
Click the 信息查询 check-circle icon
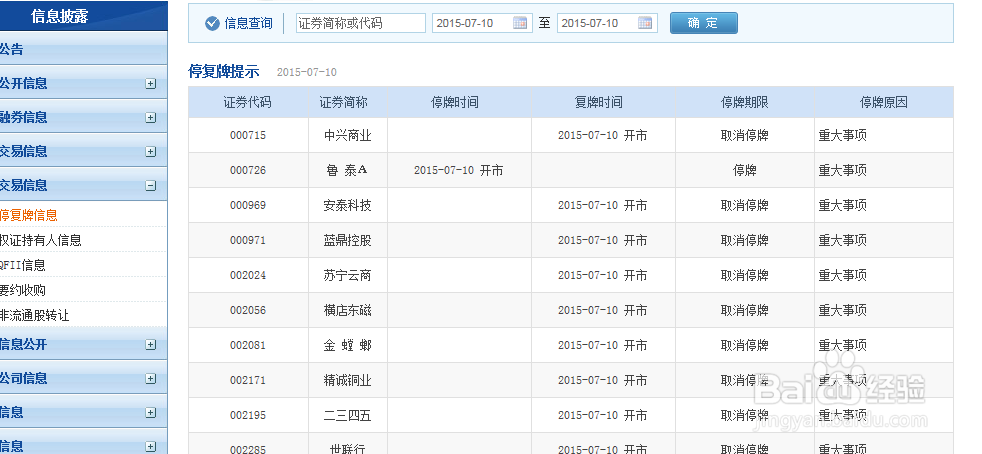[212, 23]
